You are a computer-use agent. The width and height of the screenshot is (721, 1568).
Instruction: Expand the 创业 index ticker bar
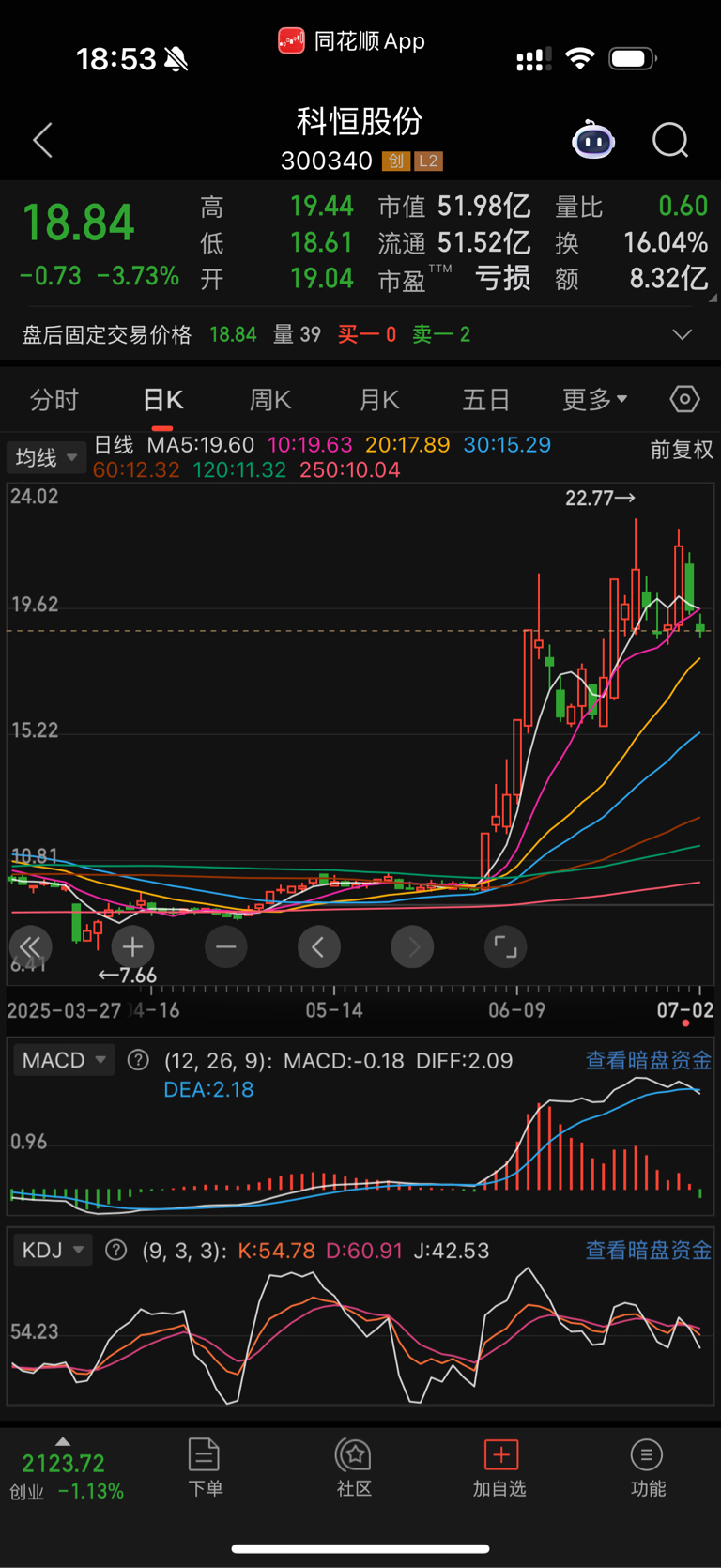63,1441
